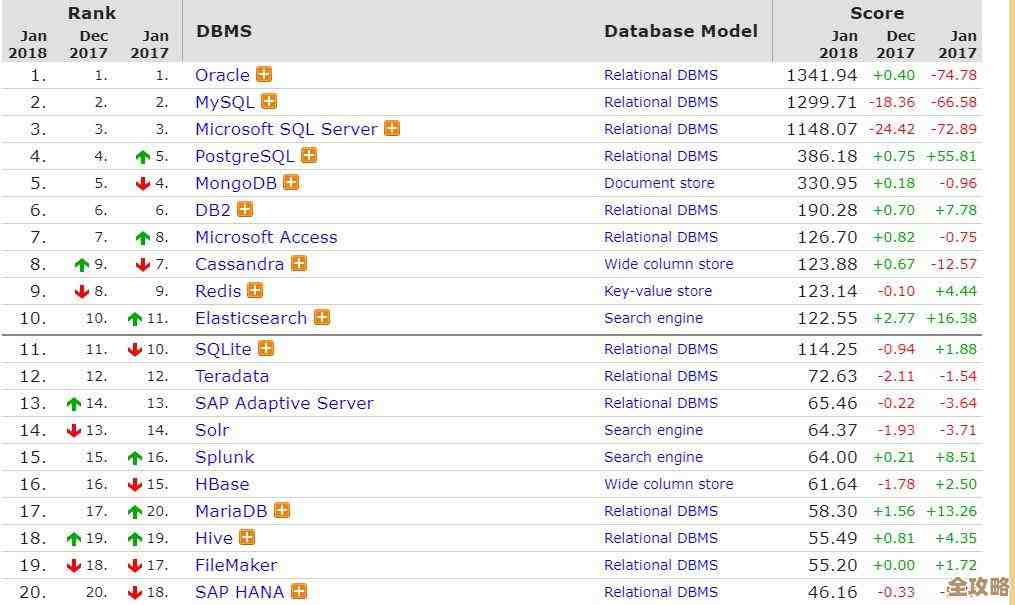Image resolution: width=1015 pixels, height=605 pixels.
Task: Open HBase's Wide column store link
Action: click(668, 484)
